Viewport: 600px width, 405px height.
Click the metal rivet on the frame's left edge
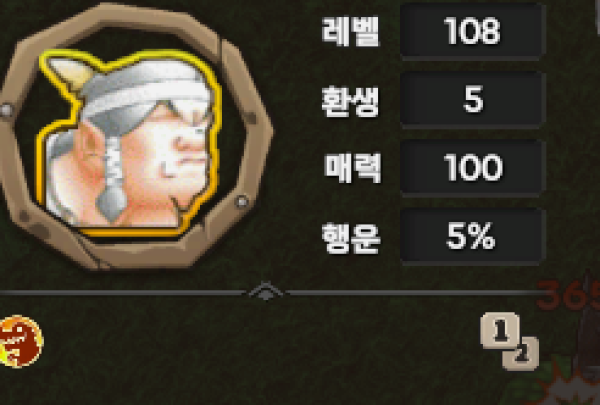click(6, 111)
